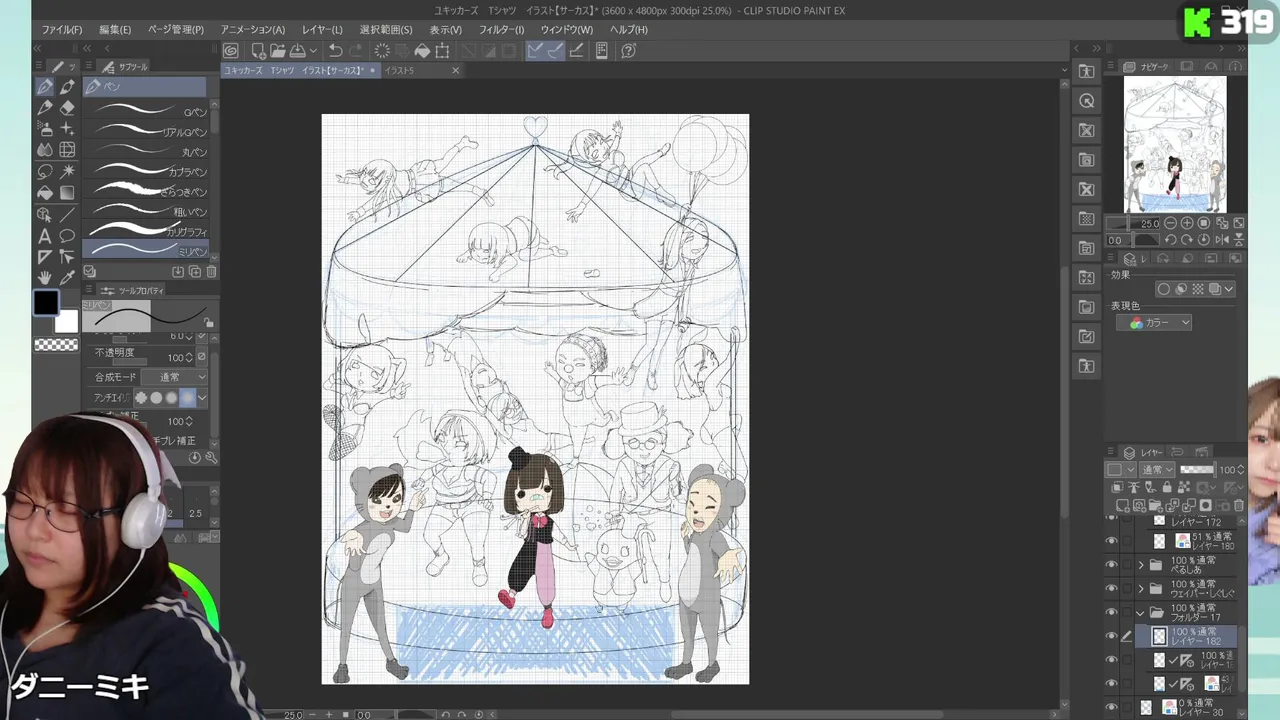Toggle the Snap to Ruler toolbar button
Image resolution: width=1280 pixels, height=720 pixels.
click(535, 51)
